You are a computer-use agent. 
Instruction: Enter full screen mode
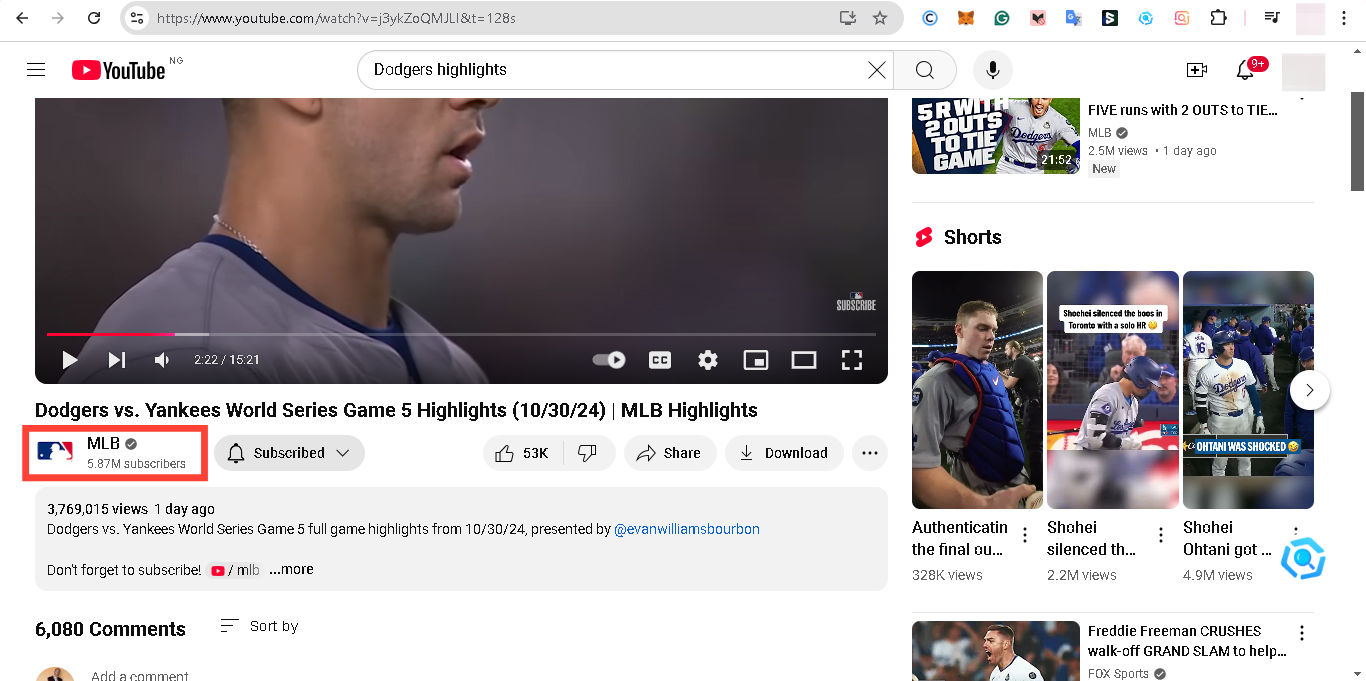[x=852, y=360]
